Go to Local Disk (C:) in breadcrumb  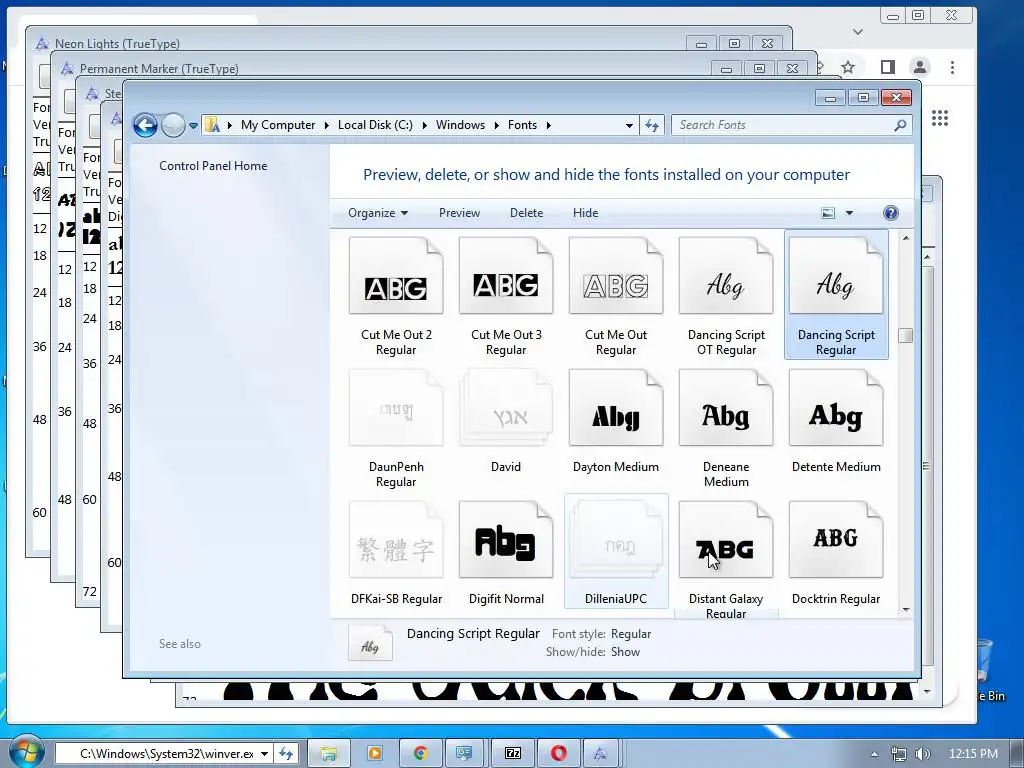(x=375, y=125)
